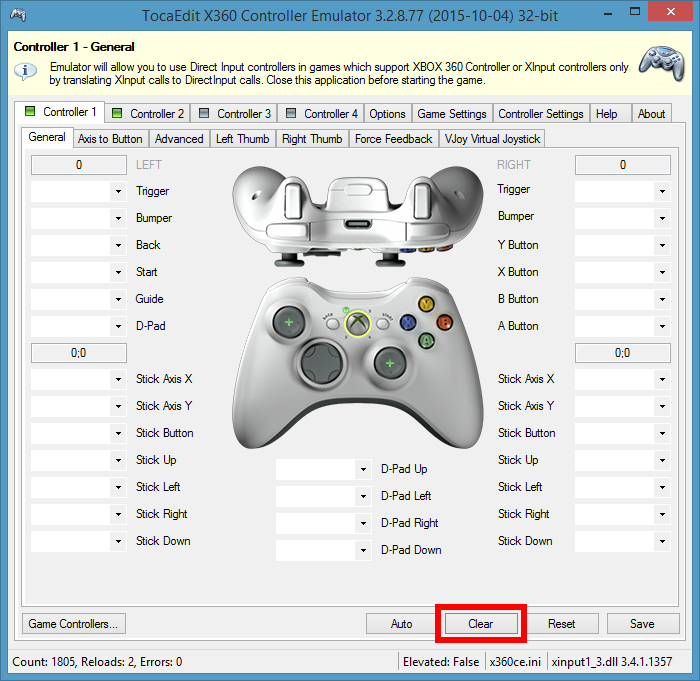
Task: Open the B Button dropdown
Action: pyautogui.click(x=662, y=299)
